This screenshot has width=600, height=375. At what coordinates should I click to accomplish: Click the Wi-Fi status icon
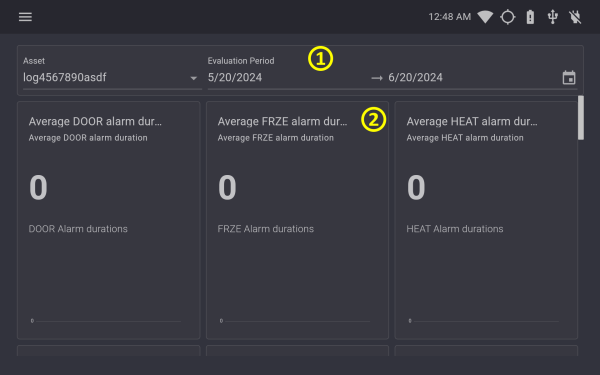[x=485, y=17]
